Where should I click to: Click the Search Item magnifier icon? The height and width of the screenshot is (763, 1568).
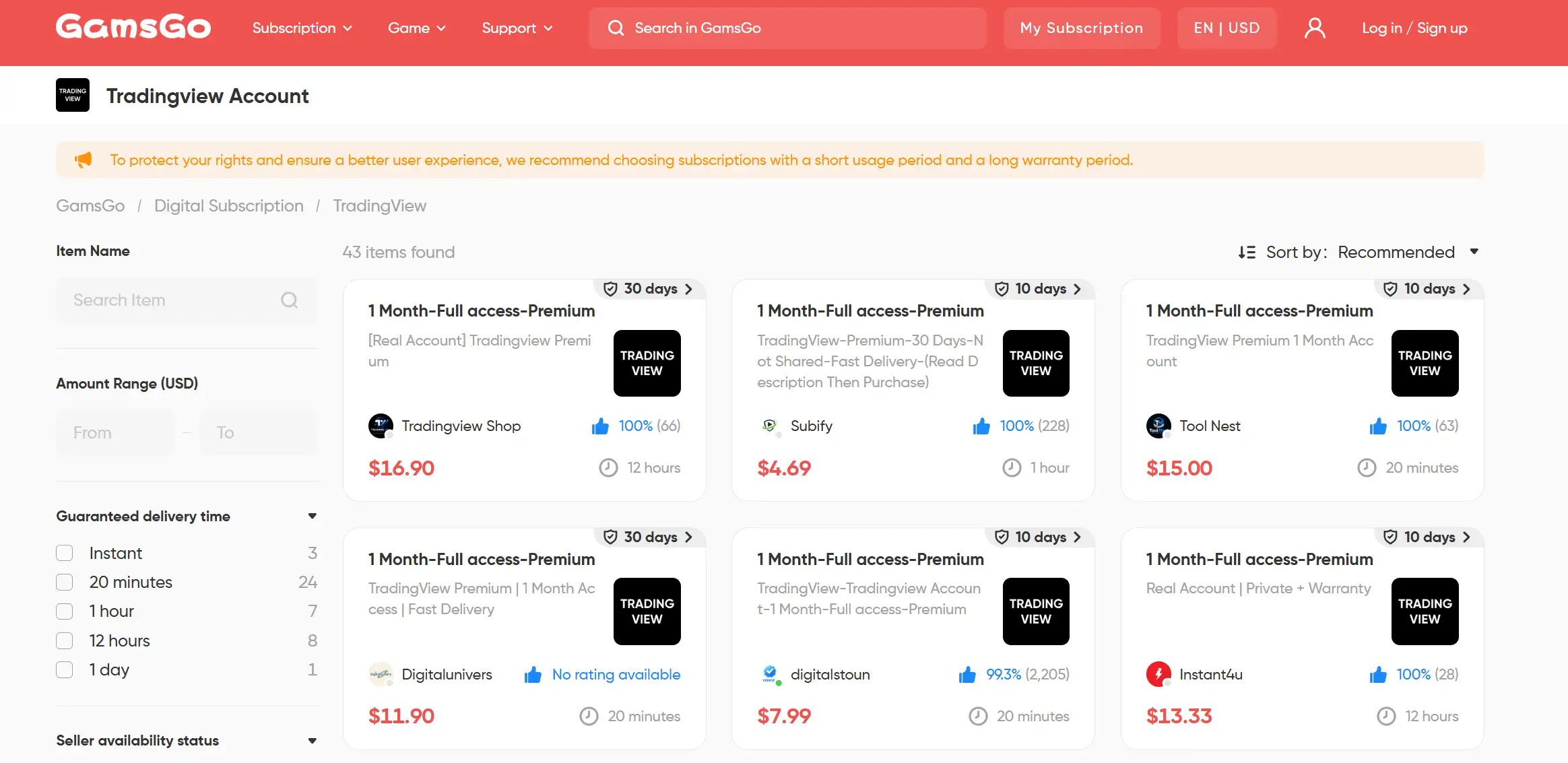[x=289, y=300]
